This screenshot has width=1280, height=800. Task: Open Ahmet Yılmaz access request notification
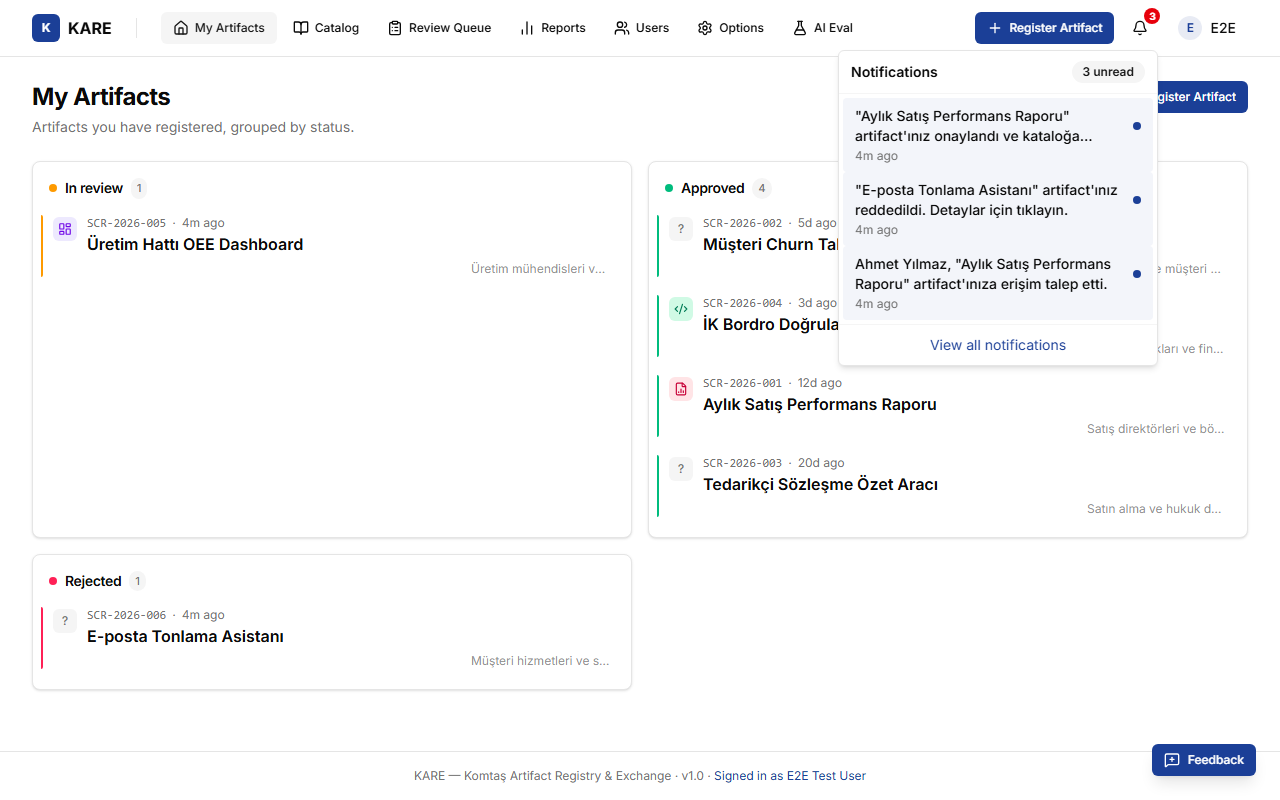[998, 283]
